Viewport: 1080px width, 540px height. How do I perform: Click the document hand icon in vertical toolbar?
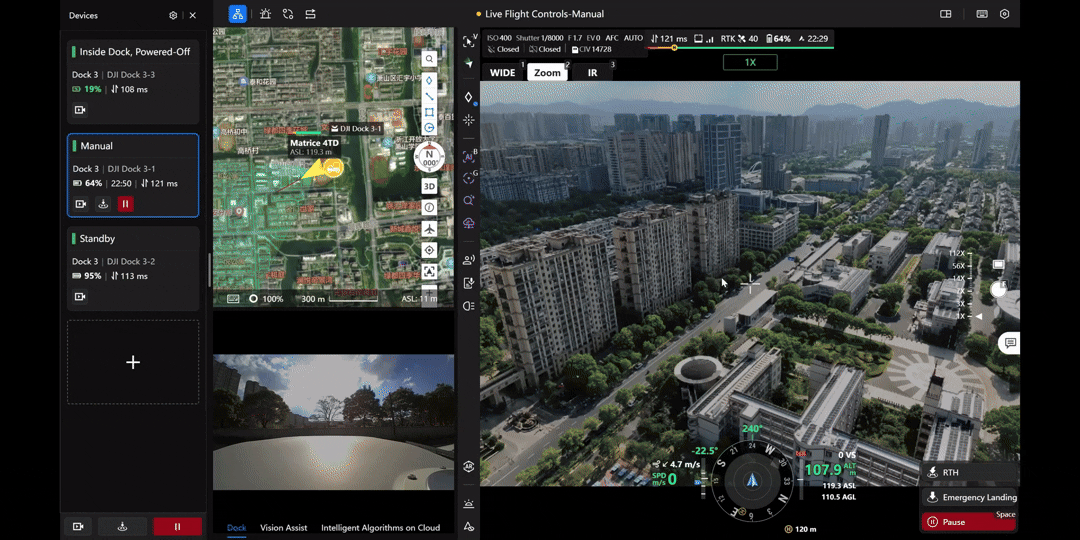point(469,283)
